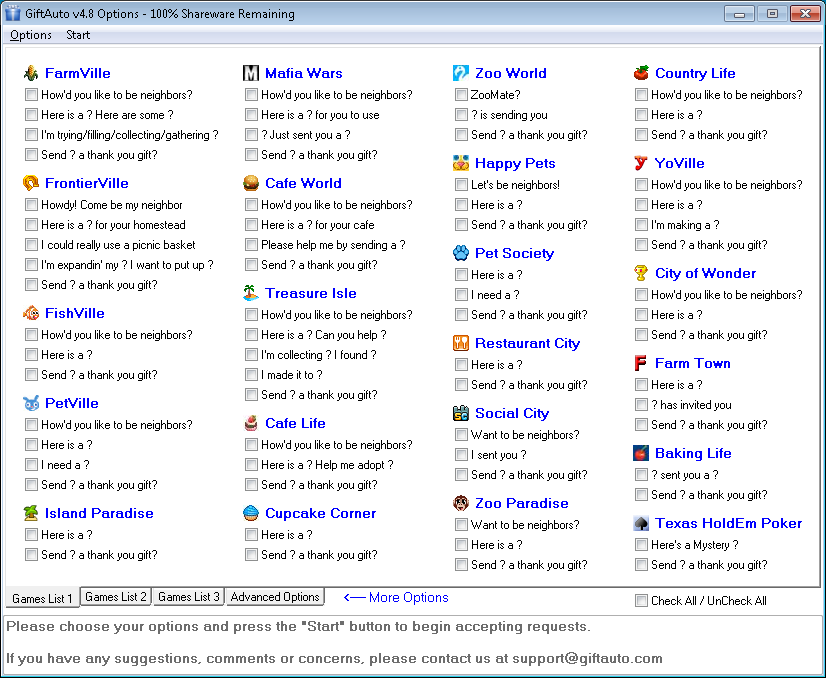Check 'Here is a ? Help me adopt ?'
This screenshot has width=826, height=678.
coord(251,465)
